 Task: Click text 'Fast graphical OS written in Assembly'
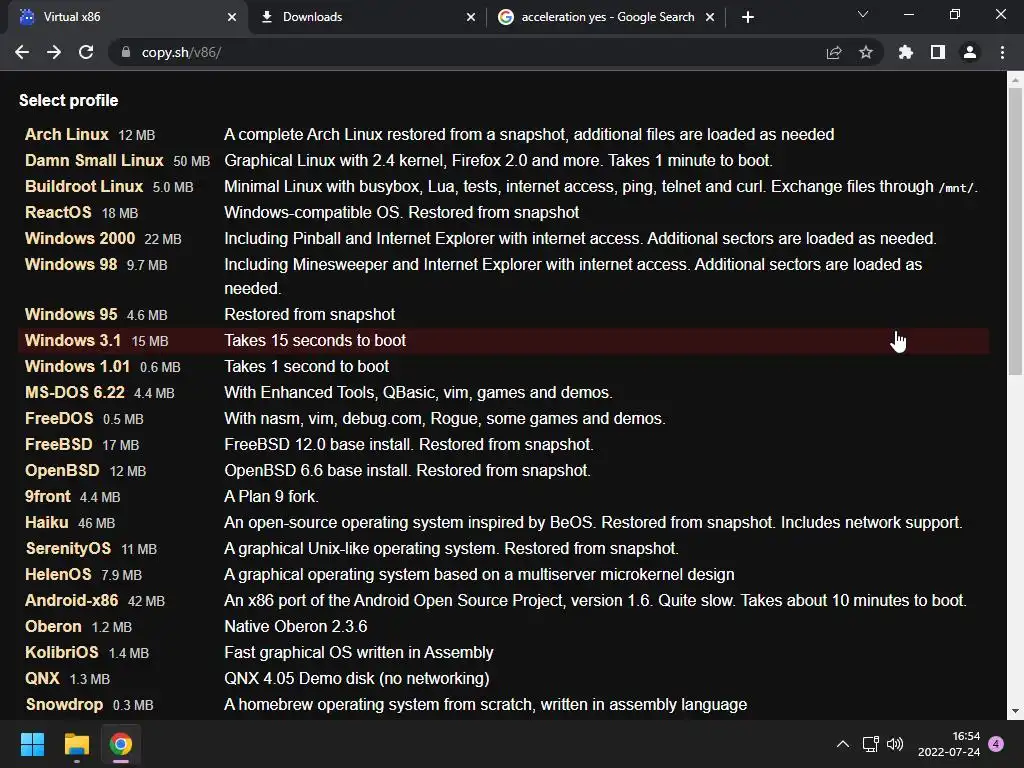point(359,652)
